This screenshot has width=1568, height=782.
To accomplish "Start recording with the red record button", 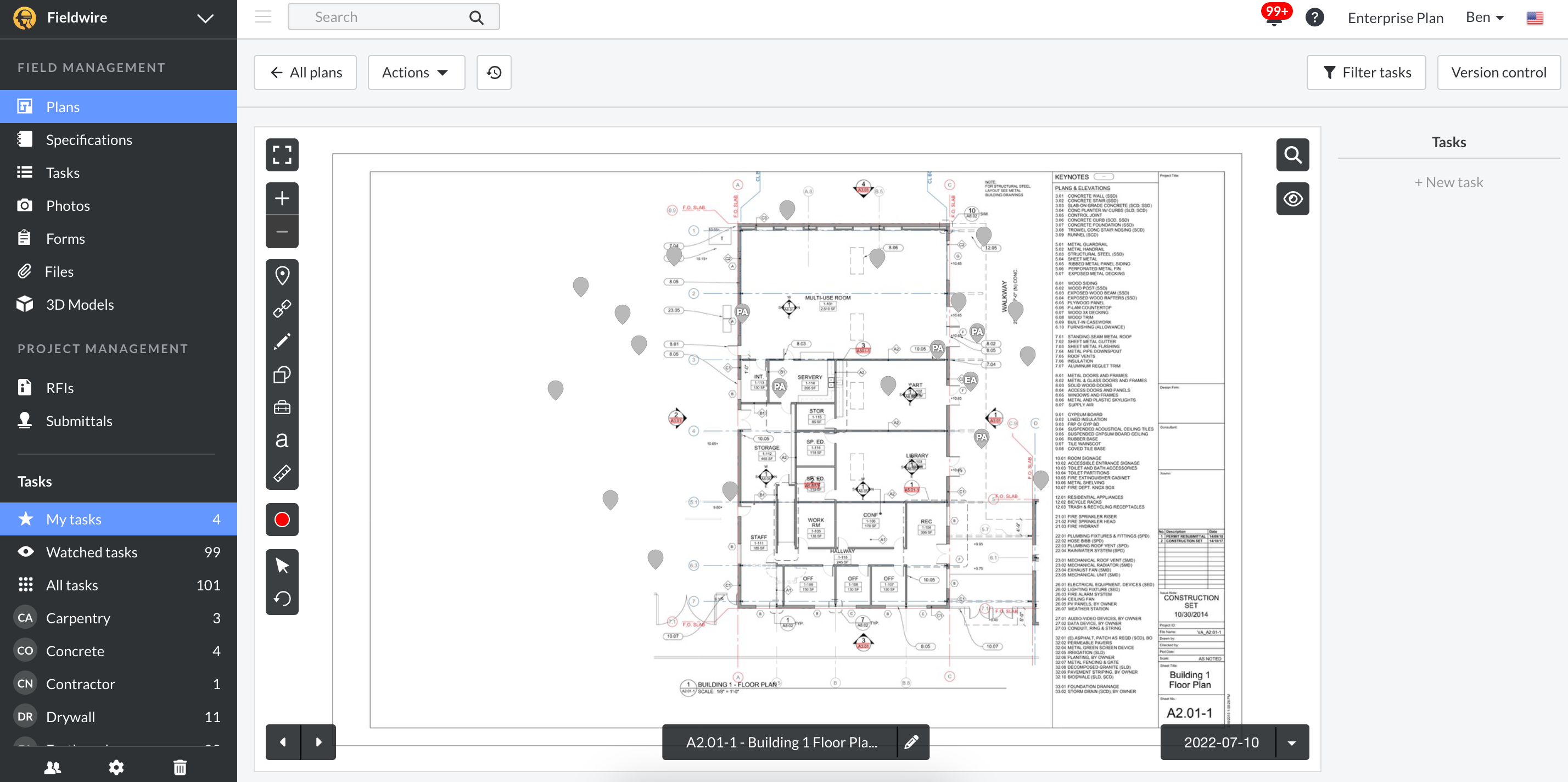I will pos(282,519).
